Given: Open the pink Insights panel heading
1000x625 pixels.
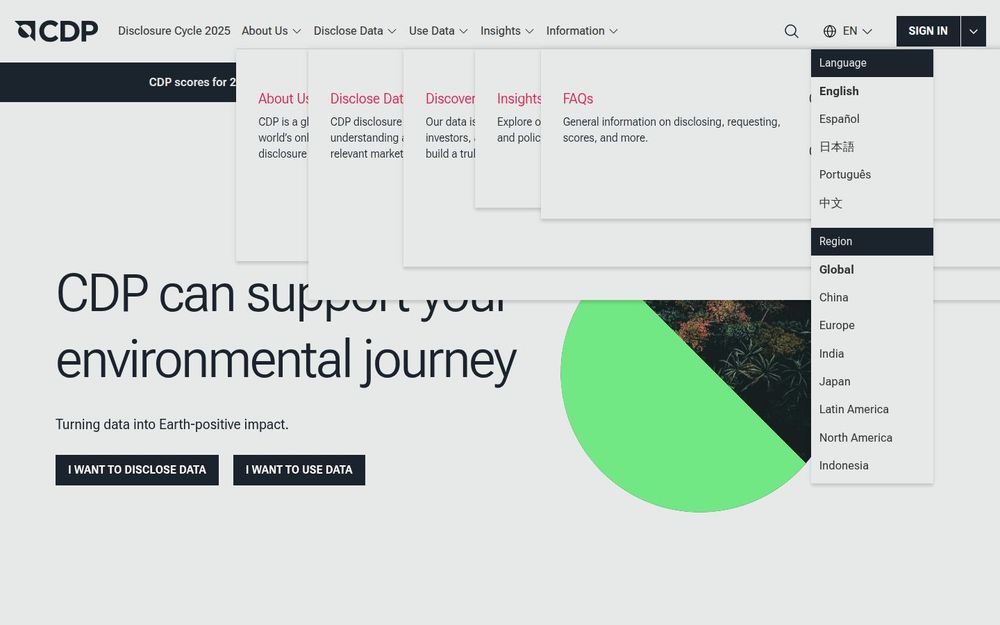Looking at the screenshot, I should (518, 99).
